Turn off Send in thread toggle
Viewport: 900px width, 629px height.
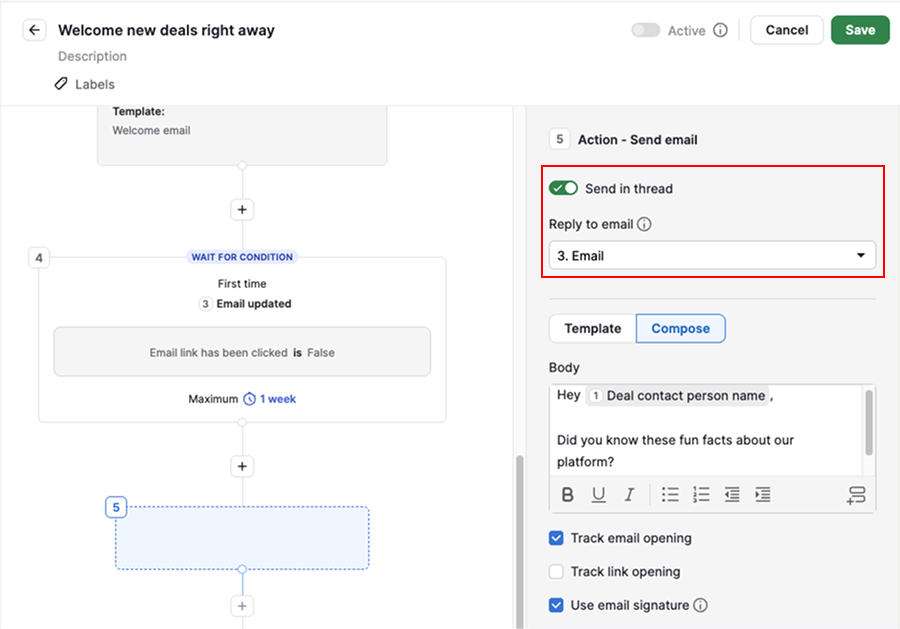(563, 188)
